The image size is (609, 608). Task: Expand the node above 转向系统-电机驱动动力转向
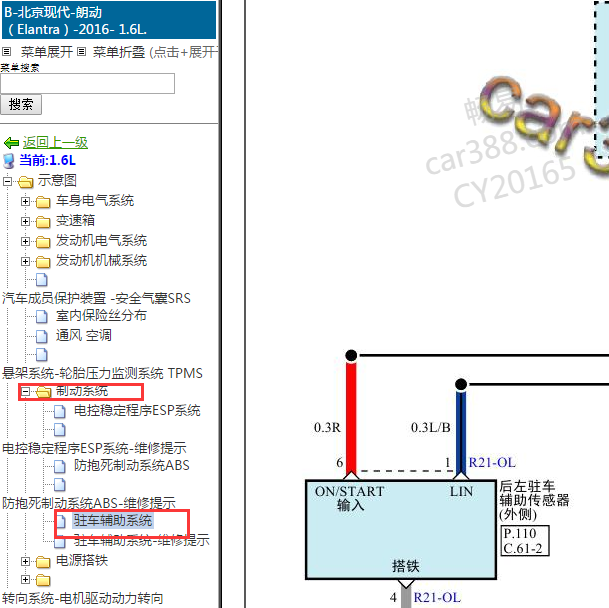[x=25, y=580]
